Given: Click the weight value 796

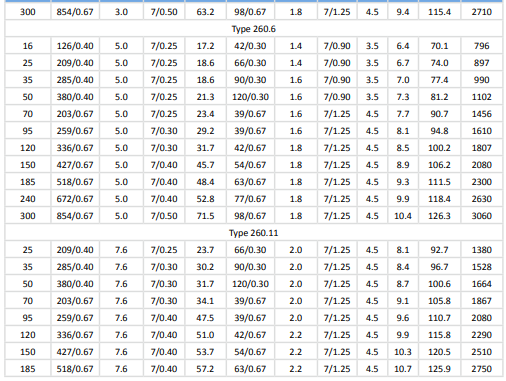Looking at the screenshot, I should (x=482, y=46).
